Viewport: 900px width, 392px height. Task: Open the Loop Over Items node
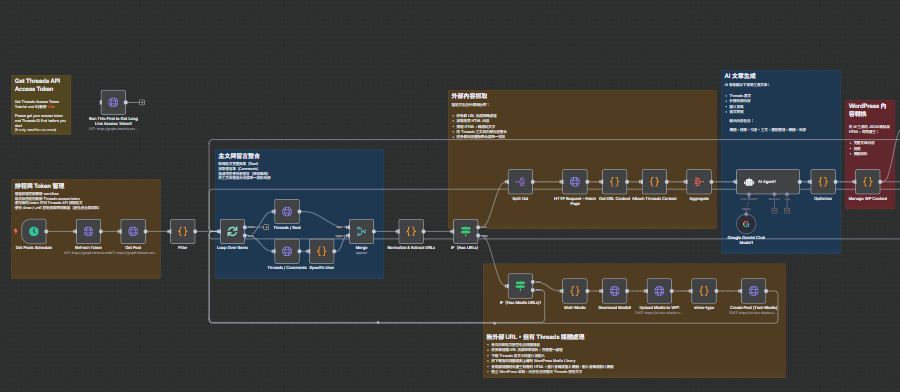232,231
